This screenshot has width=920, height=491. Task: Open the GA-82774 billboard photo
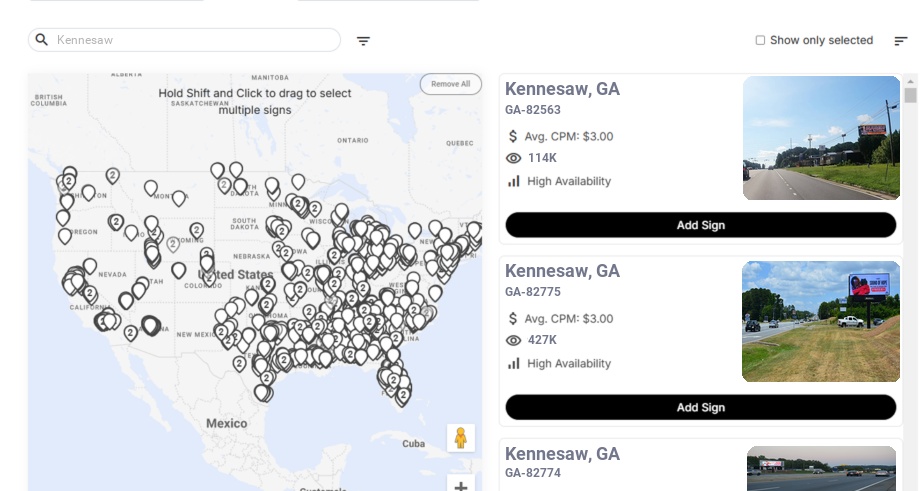pos(821,468)
